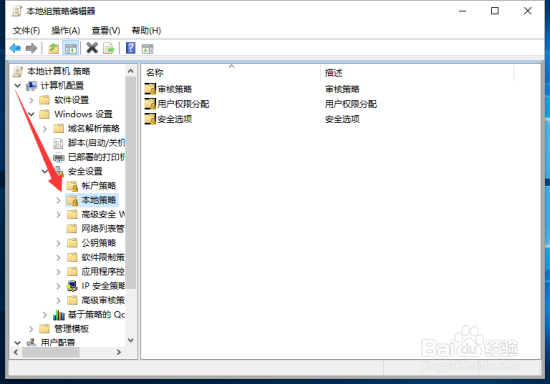
Task: Select the 软件设置 tree label
Action: coord(71,100)
